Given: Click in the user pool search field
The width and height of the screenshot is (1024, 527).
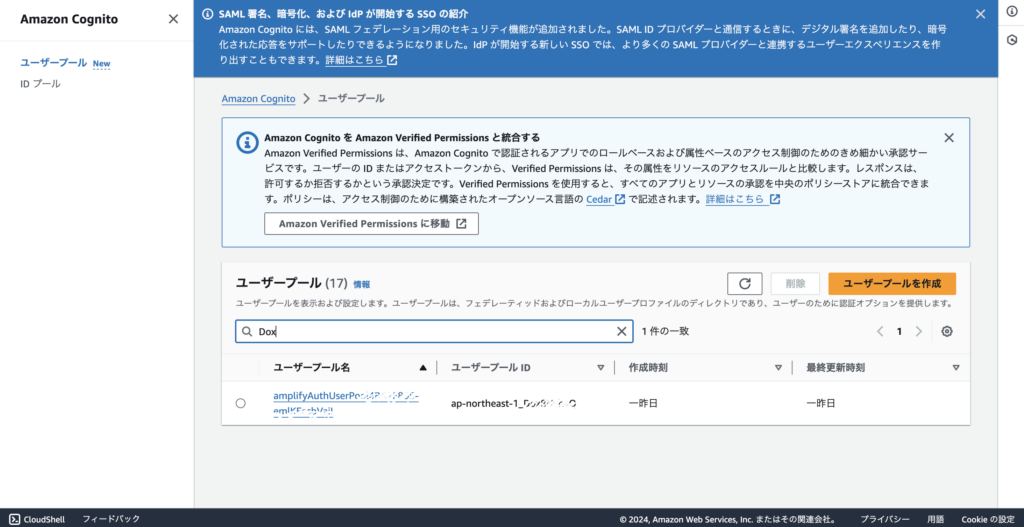Looking at the screenshot, I should [434, 331].
